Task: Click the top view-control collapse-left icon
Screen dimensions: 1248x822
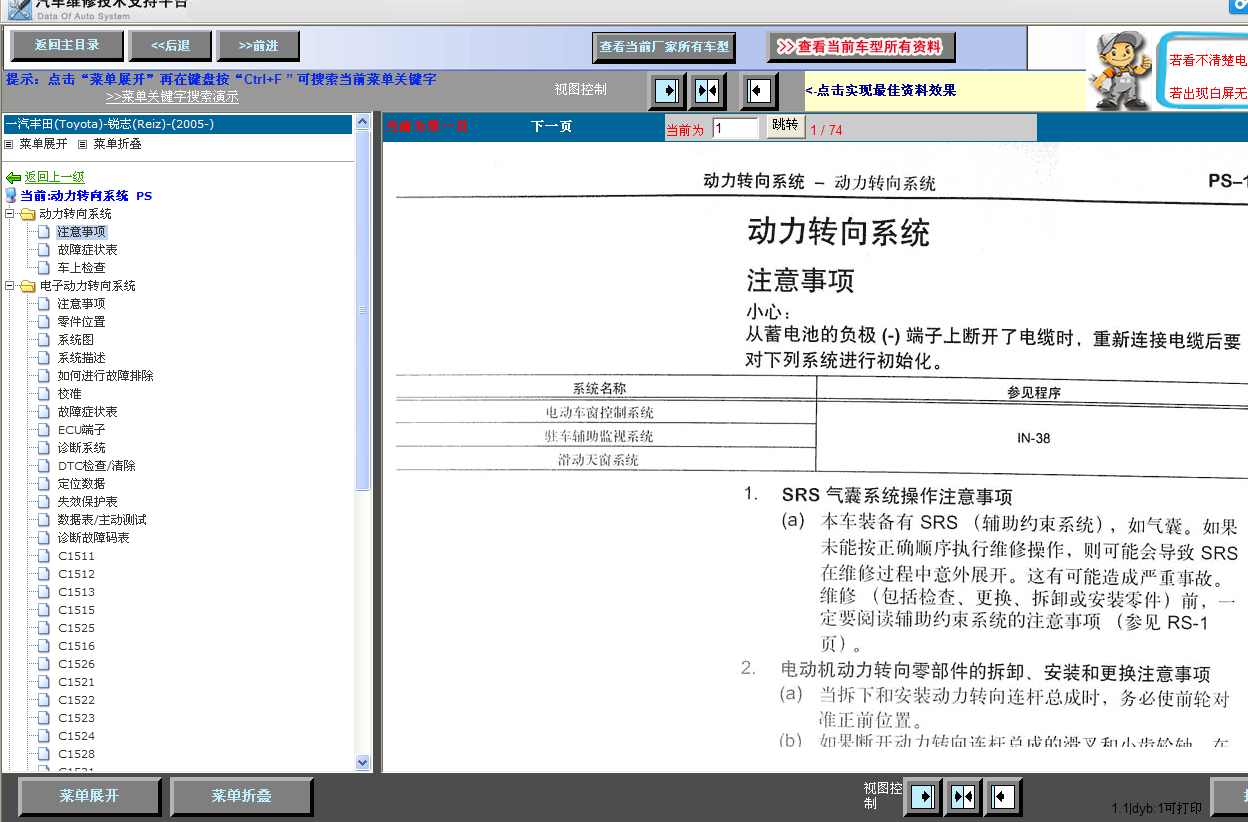Action: (759, 91)
